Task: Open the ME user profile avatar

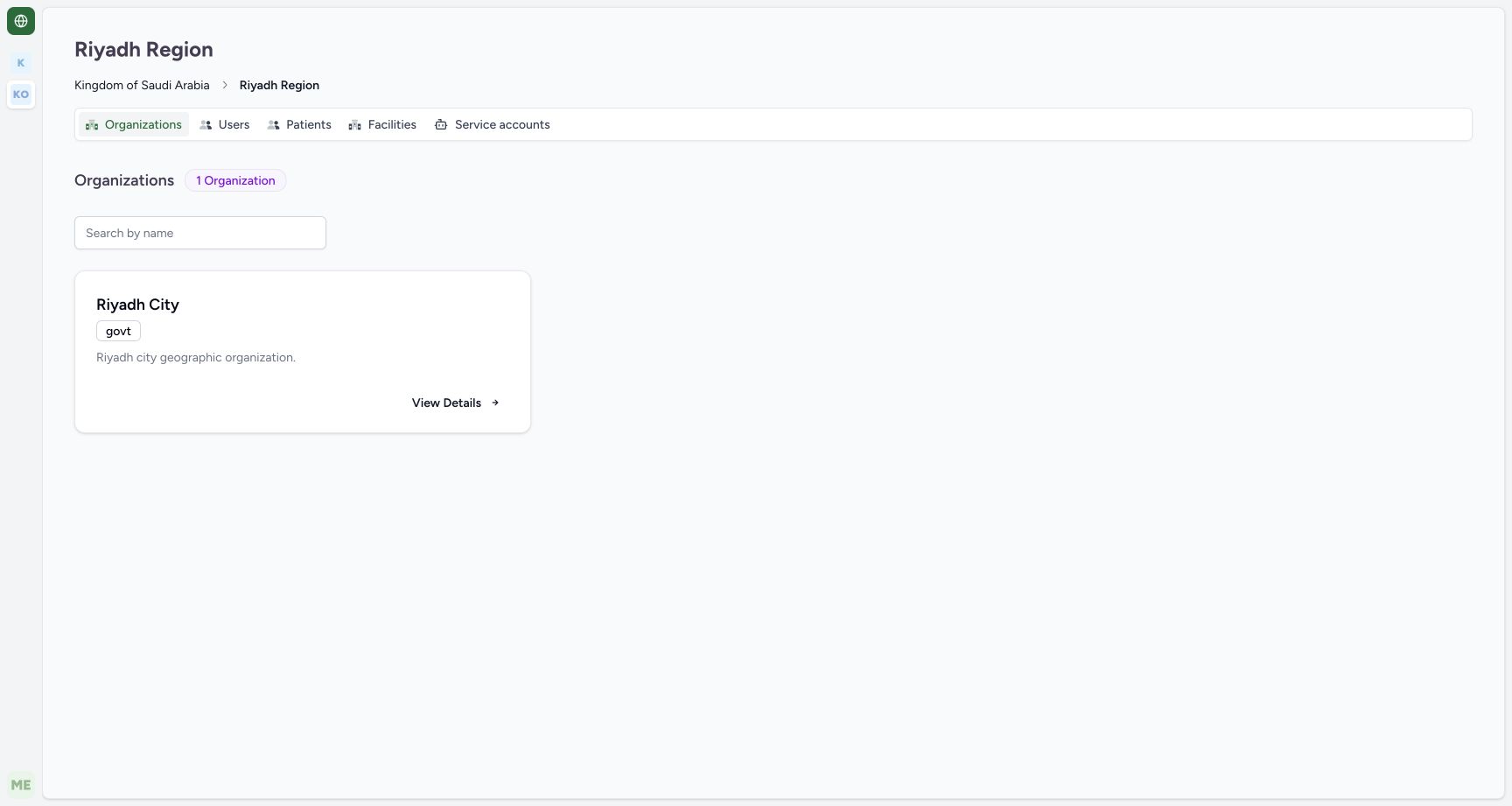Action: (x=21, y=785)
